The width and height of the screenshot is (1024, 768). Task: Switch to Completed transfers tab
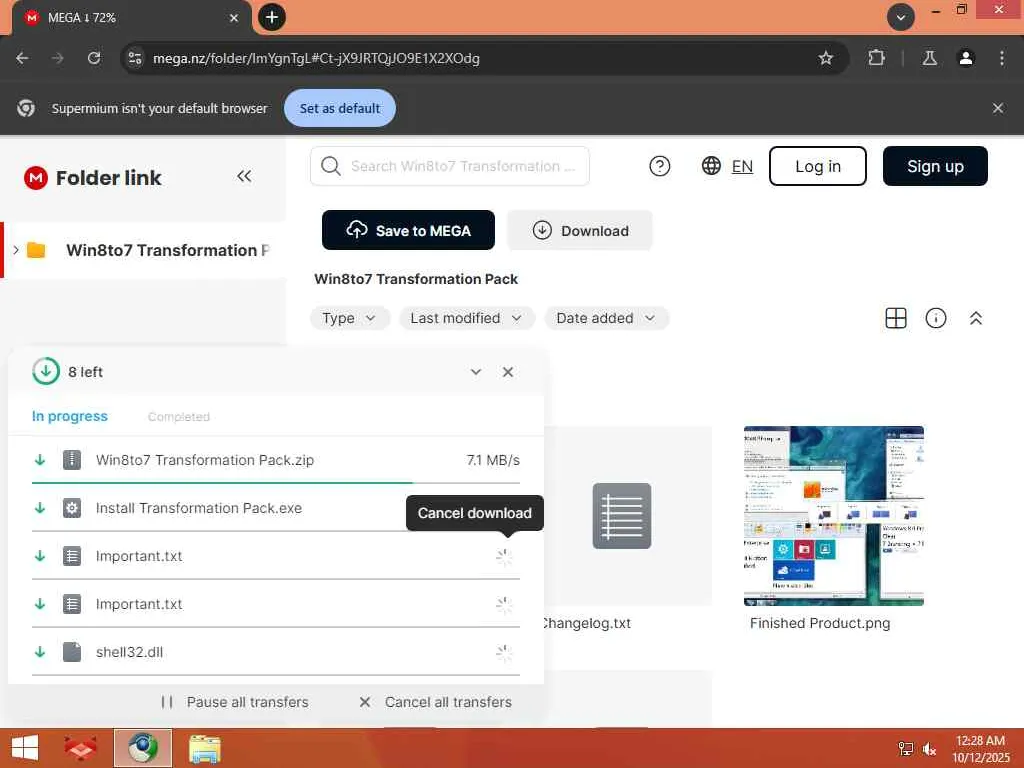178,417
